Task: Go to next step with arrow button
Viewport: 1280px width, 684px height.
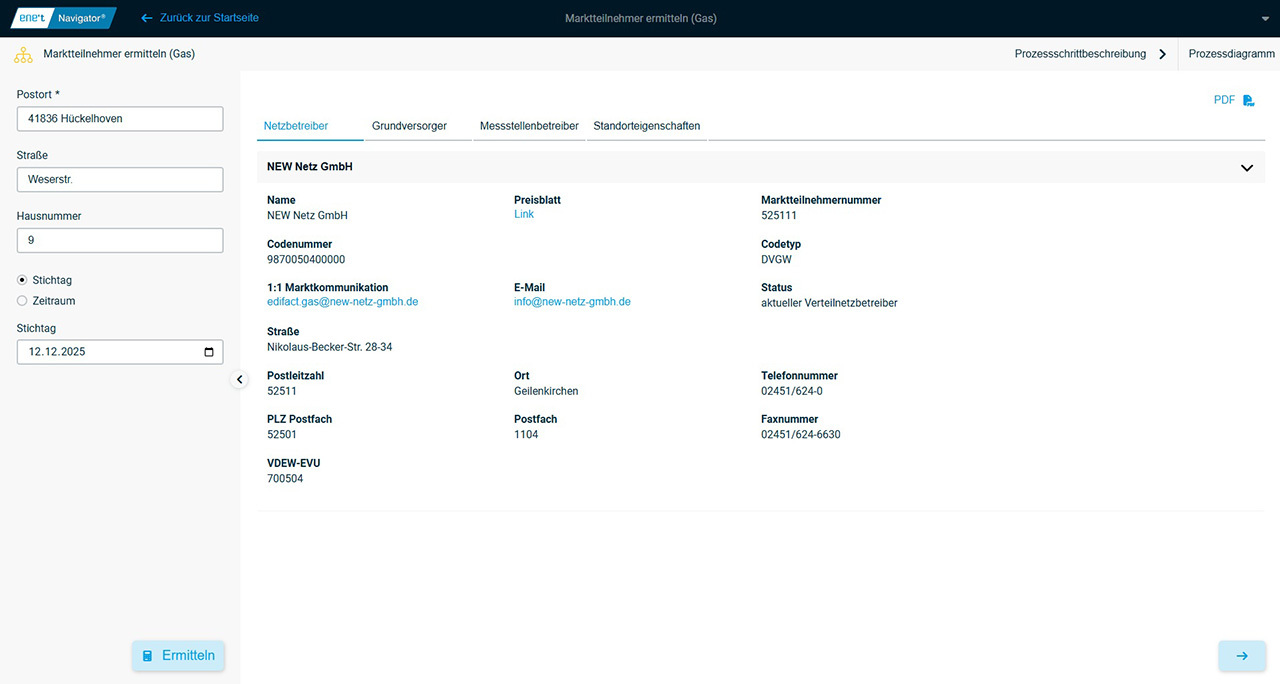Action: pyautogui.click(x=1241, y=656)
